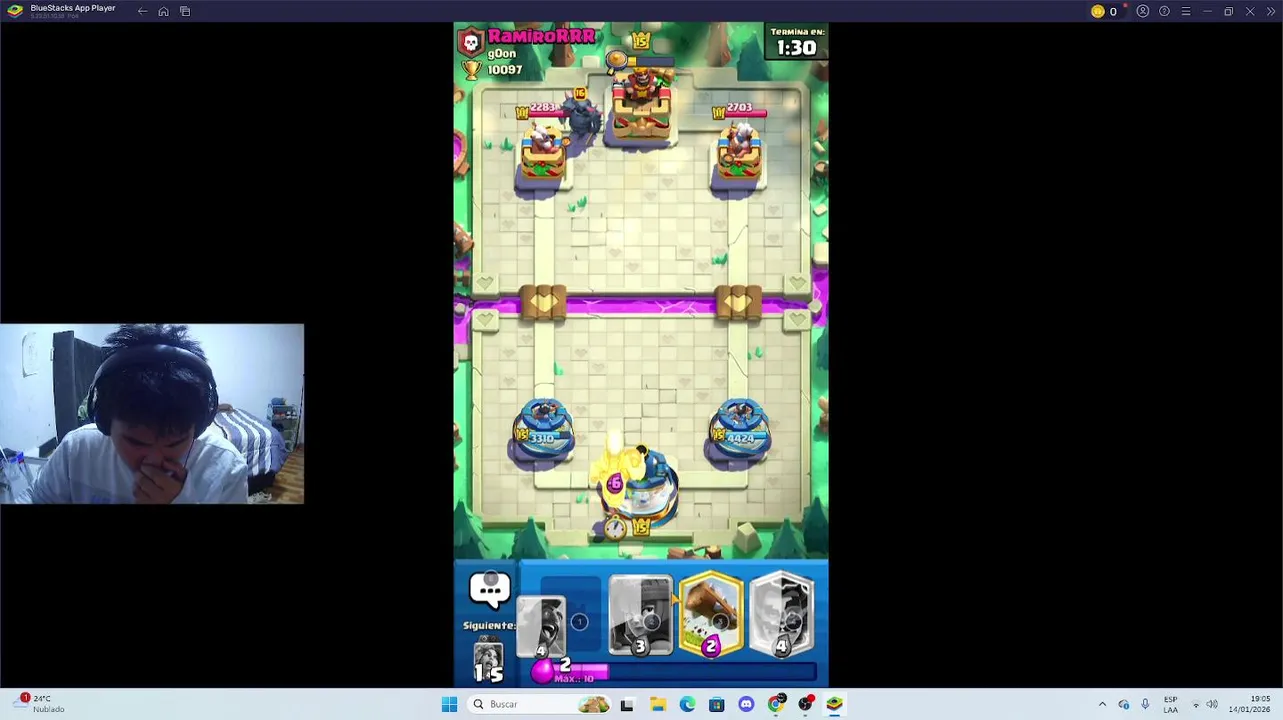Screen dimensions: 1283x720
Task: Collapse the BlueStacks sidebar arrows
Action: pyautogui.click(x=1271, y=11)
